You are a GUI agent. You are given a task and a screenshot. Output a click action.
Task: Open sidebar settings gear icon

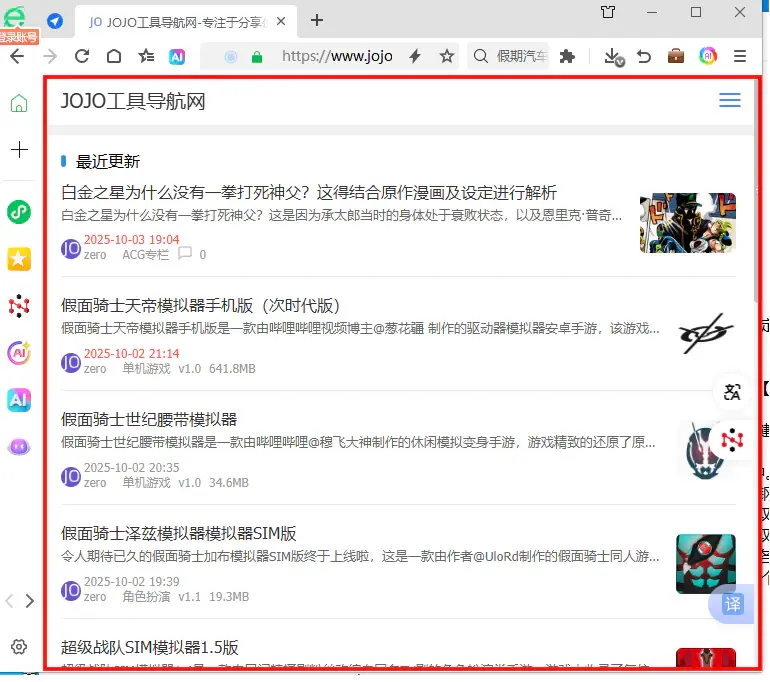(x=18, y=647)
